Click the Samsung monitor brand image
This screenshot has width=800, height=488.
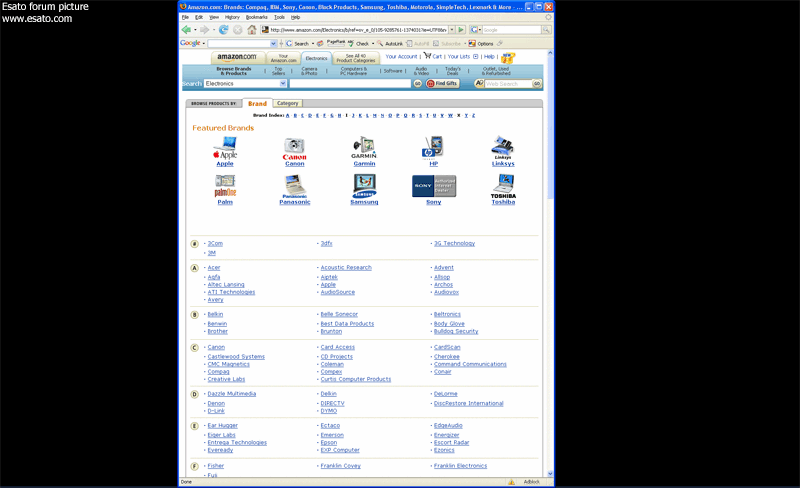364,186
